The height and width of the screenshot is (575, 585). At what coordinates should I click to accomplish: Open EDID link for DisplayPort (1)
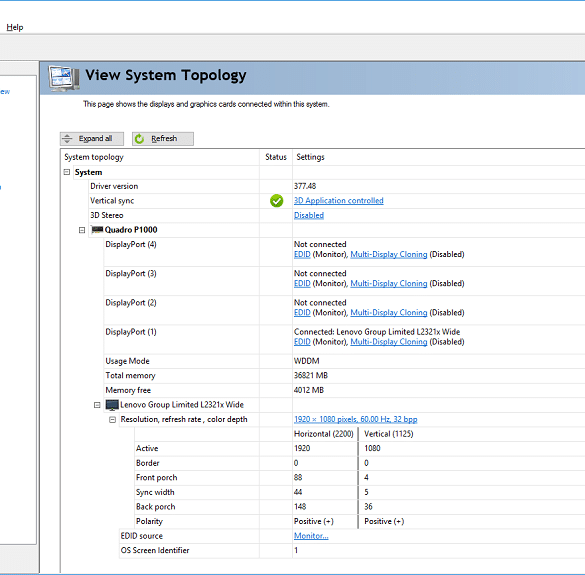tap(302, 342)
